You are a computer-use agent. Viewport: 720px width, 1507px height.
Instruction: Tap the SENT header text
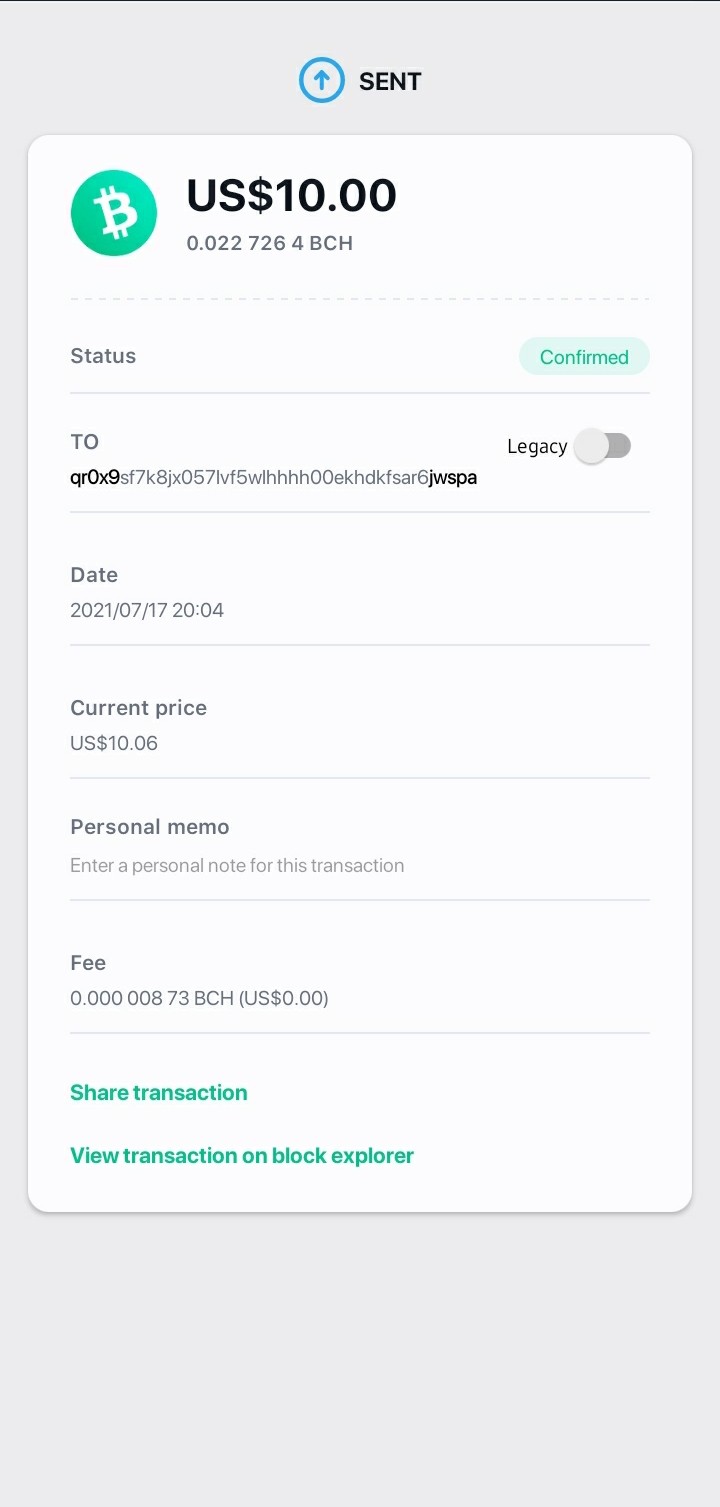pyautogui.click(x=390, y=81)
